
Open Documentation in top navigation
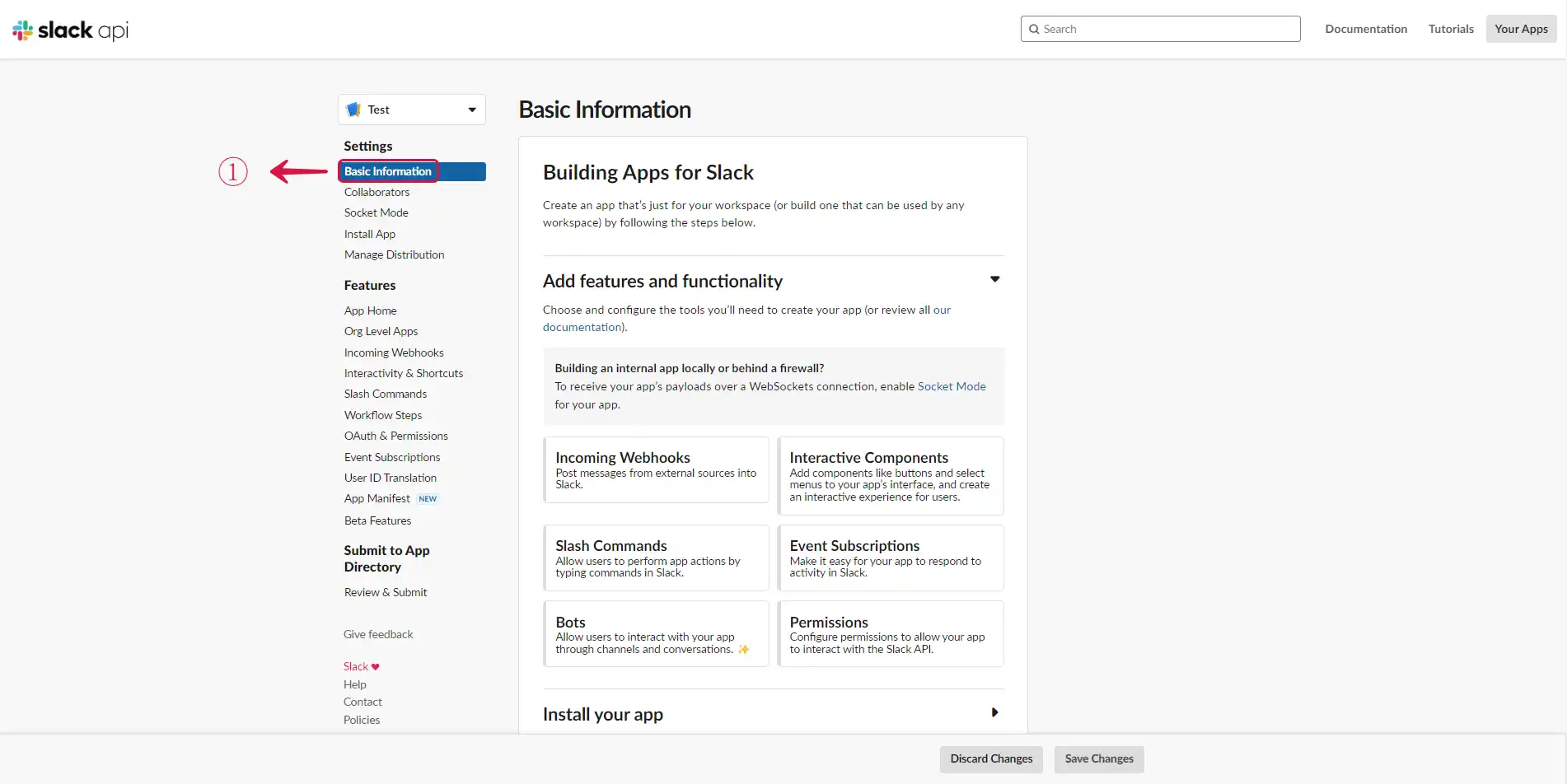1366,29
